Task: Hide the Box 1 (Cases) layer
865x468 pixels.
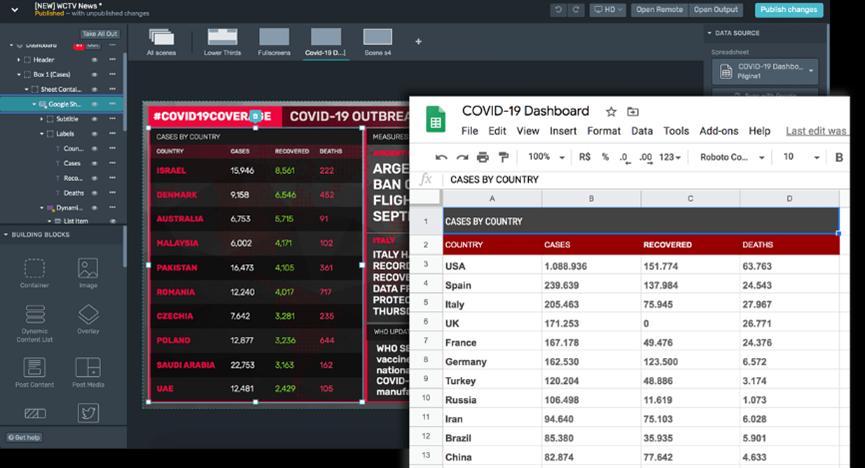Action: [94, 75]
